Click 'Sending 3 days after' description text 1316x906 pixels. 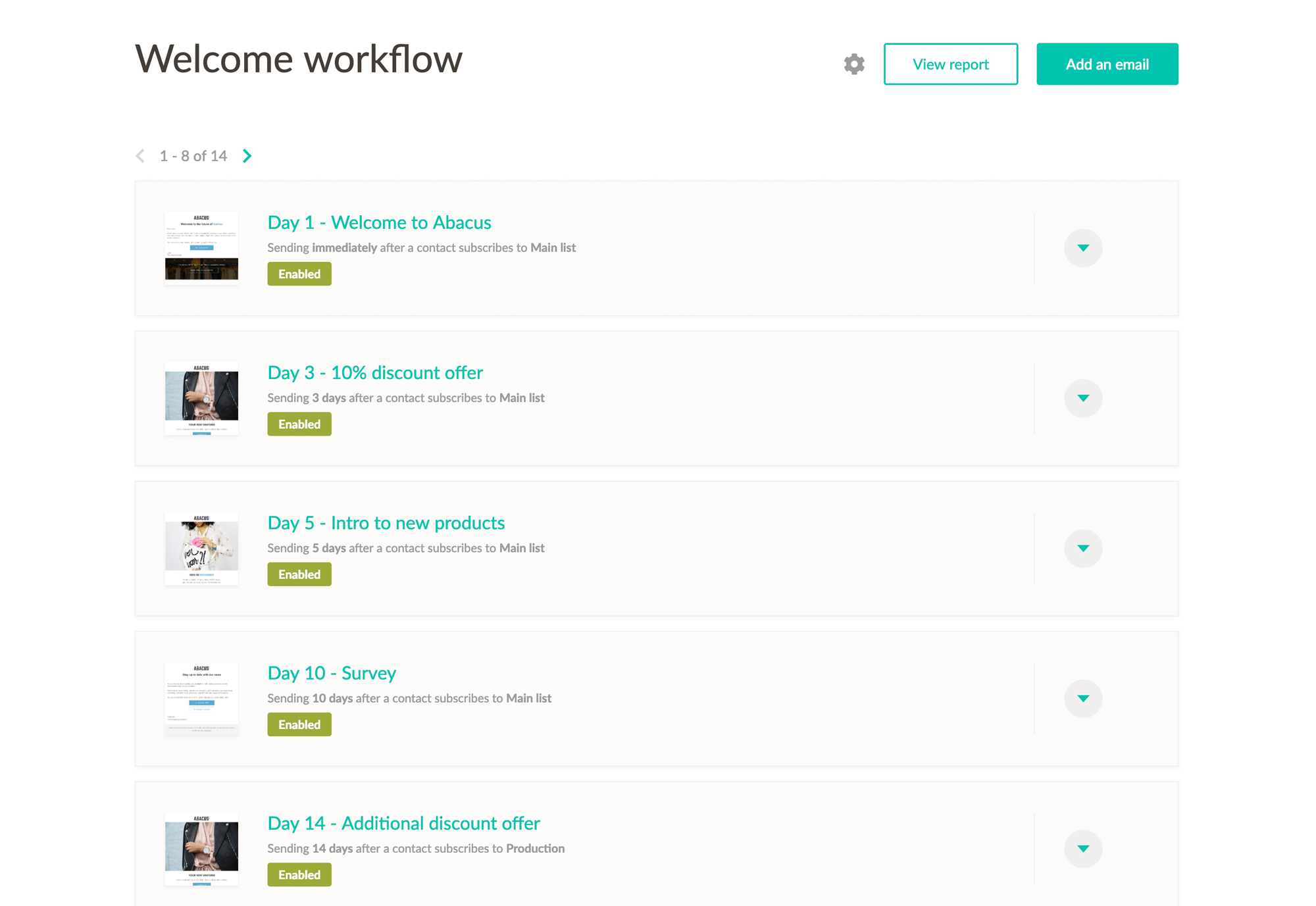click(406, 397)
